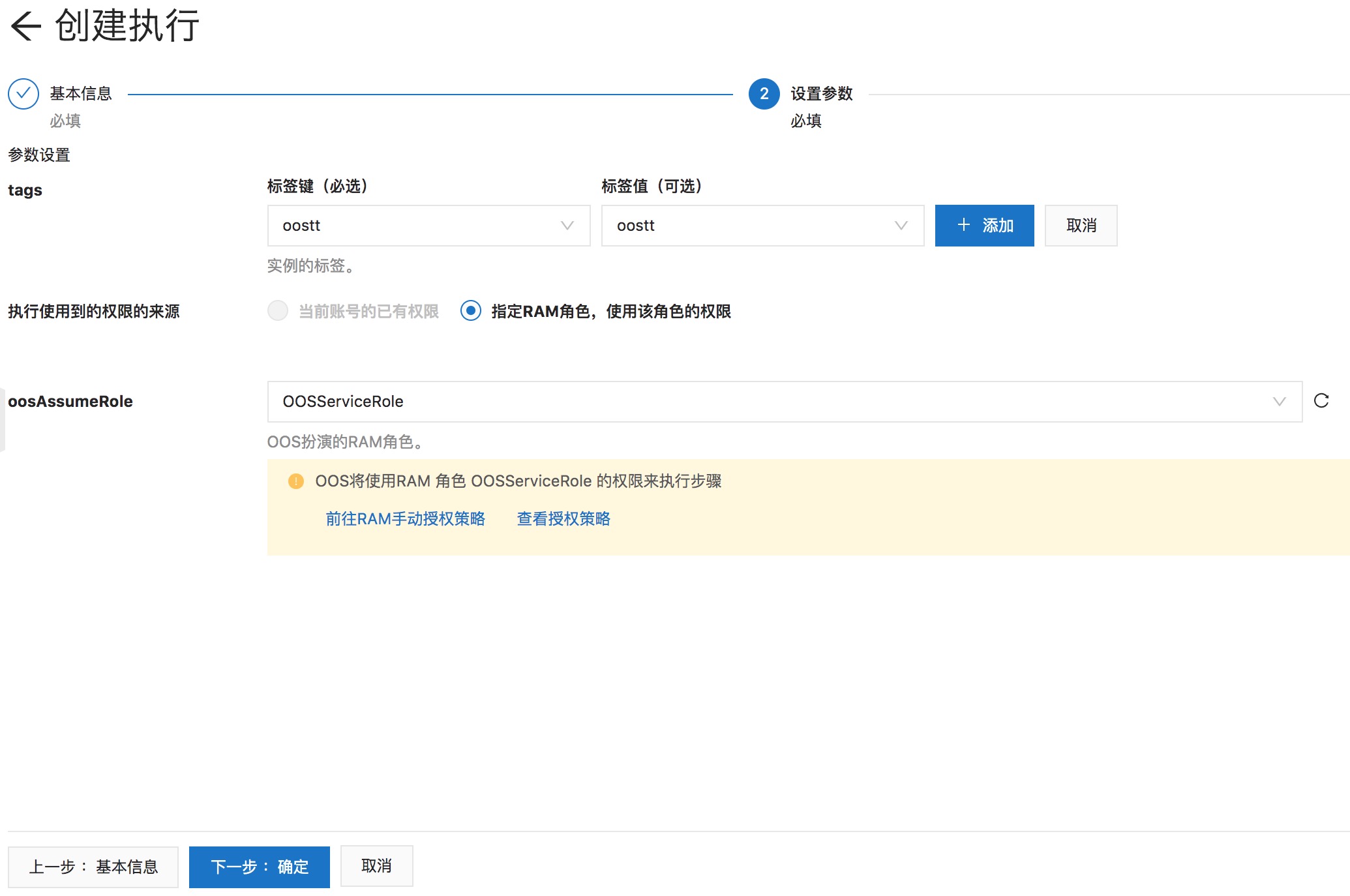Image resolution: width=1350 pixels, height=896 pixels.
Task: Click the OOS将使用RAM 角色 notice text
Action: [x=518, y=481]
